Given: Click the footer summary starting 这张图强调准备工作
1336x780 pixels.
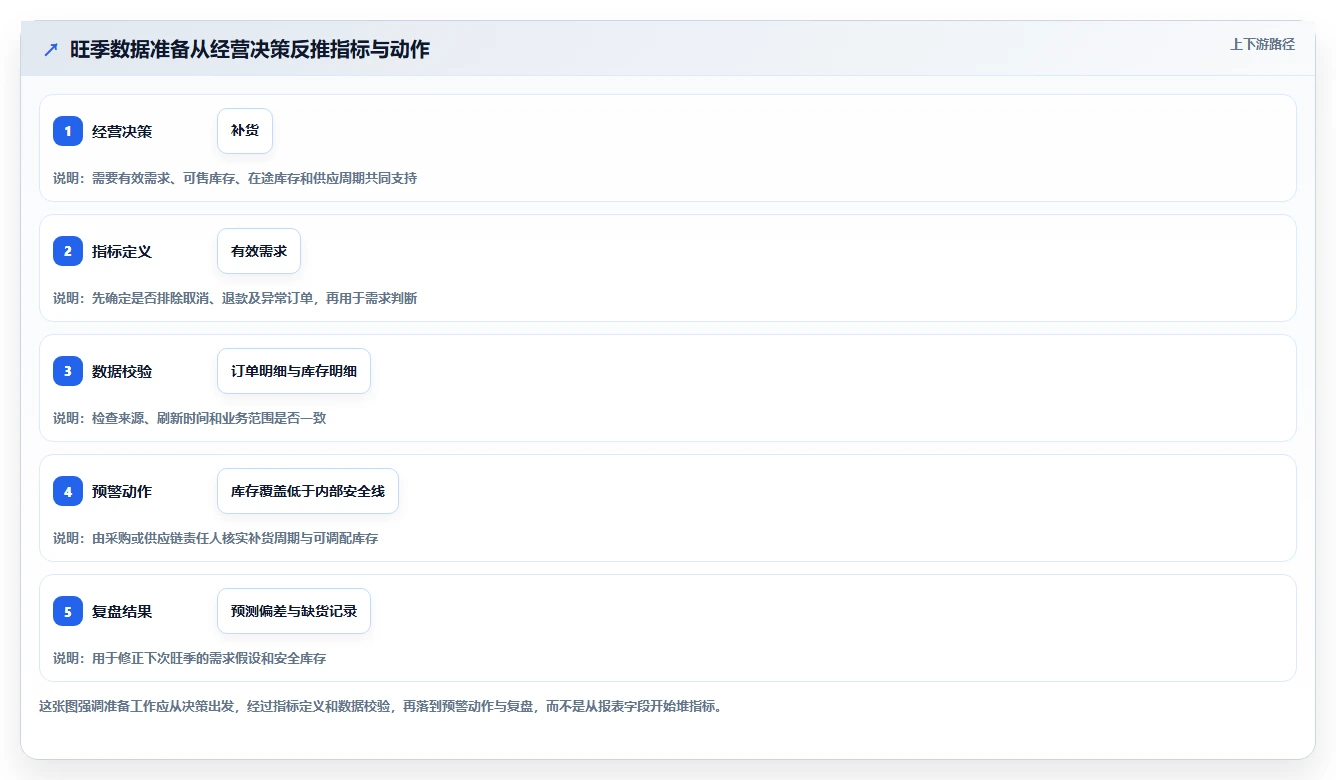Looking at the screenshot, I should (x=380, y=706).
